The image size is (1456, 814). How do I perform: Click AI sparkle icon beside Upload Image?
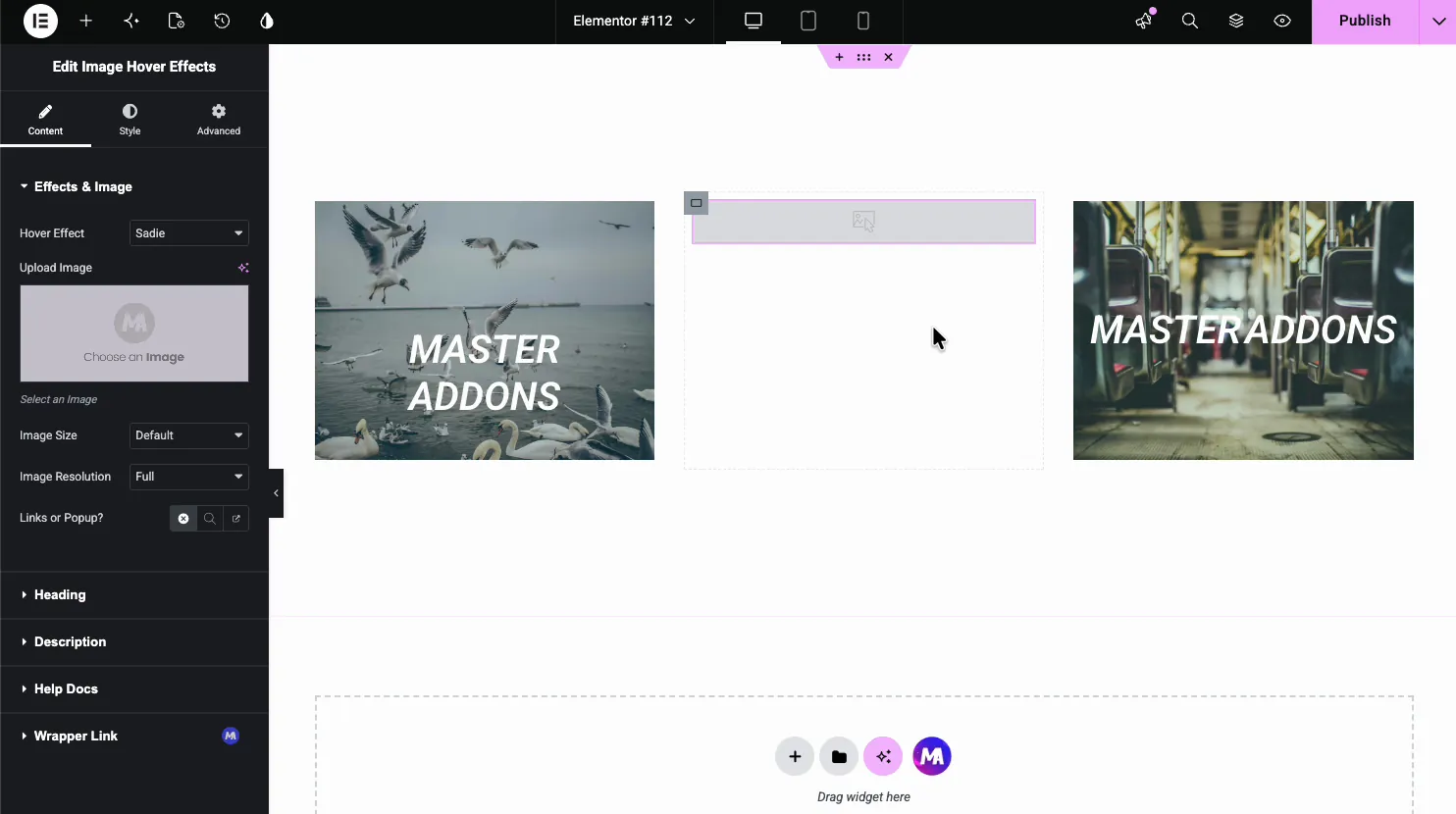tap(243, 268)
